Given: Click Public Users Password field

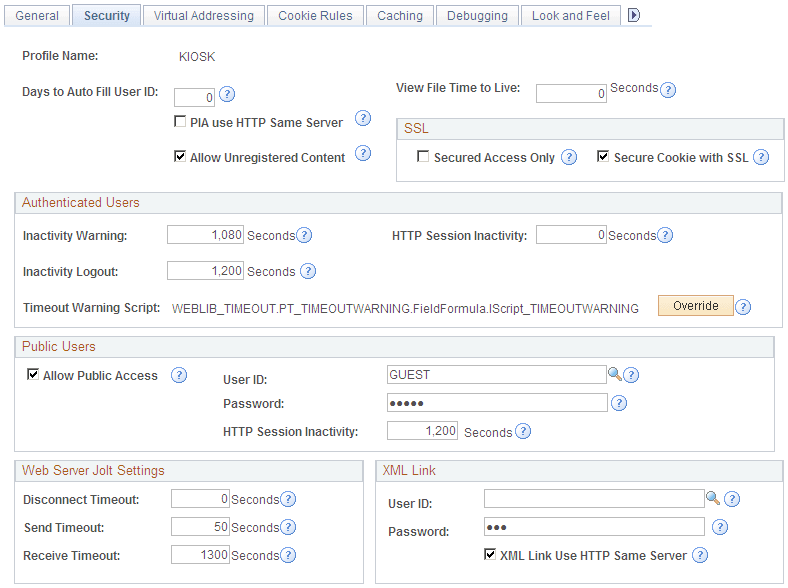Looking at the screenshot, I should pyautogui.click(x=497, y=403).
